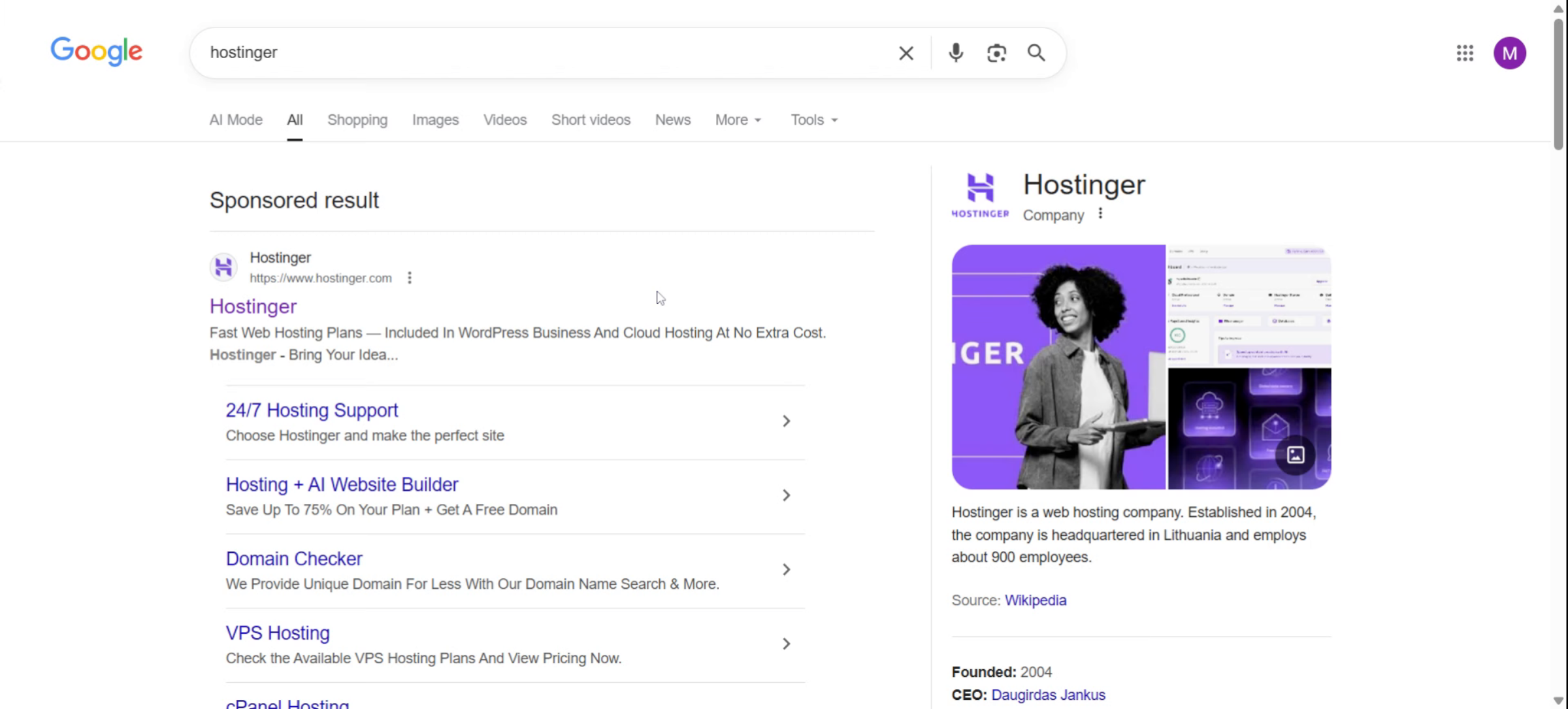Click the magnifying glass search icon
Image resolution: width=1568 pixels, height=709 pixels.
1036,53
